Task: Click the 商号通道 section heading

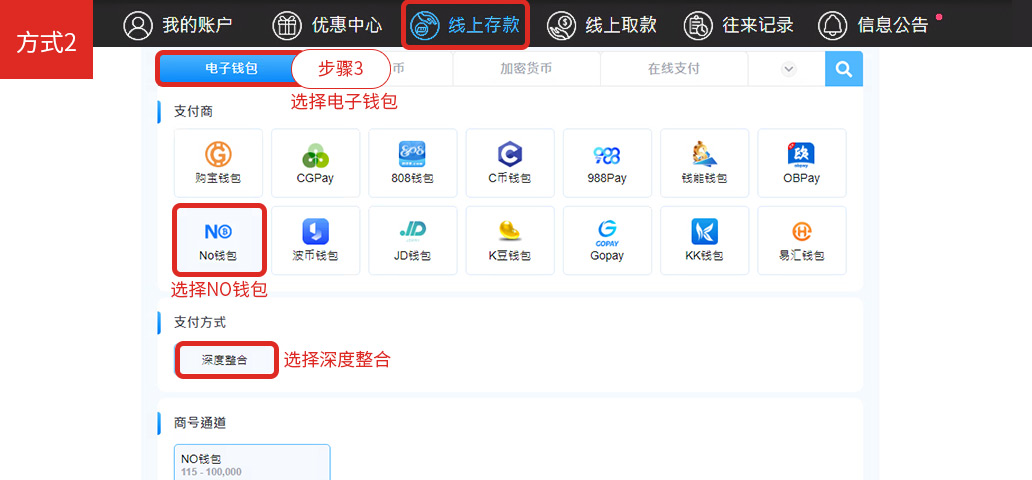Action: [199, 423]
